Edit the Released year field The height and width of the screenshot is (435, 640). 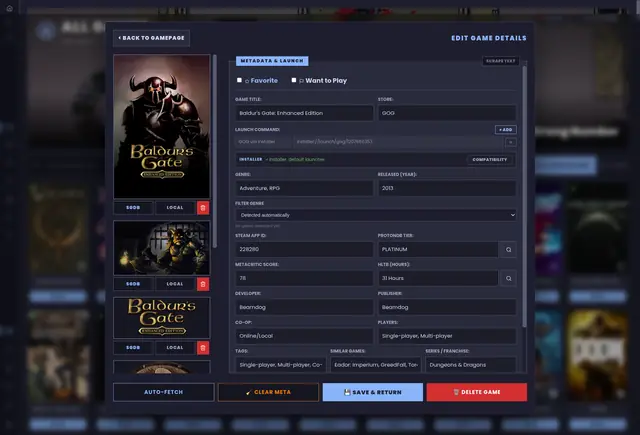[447, 188]
